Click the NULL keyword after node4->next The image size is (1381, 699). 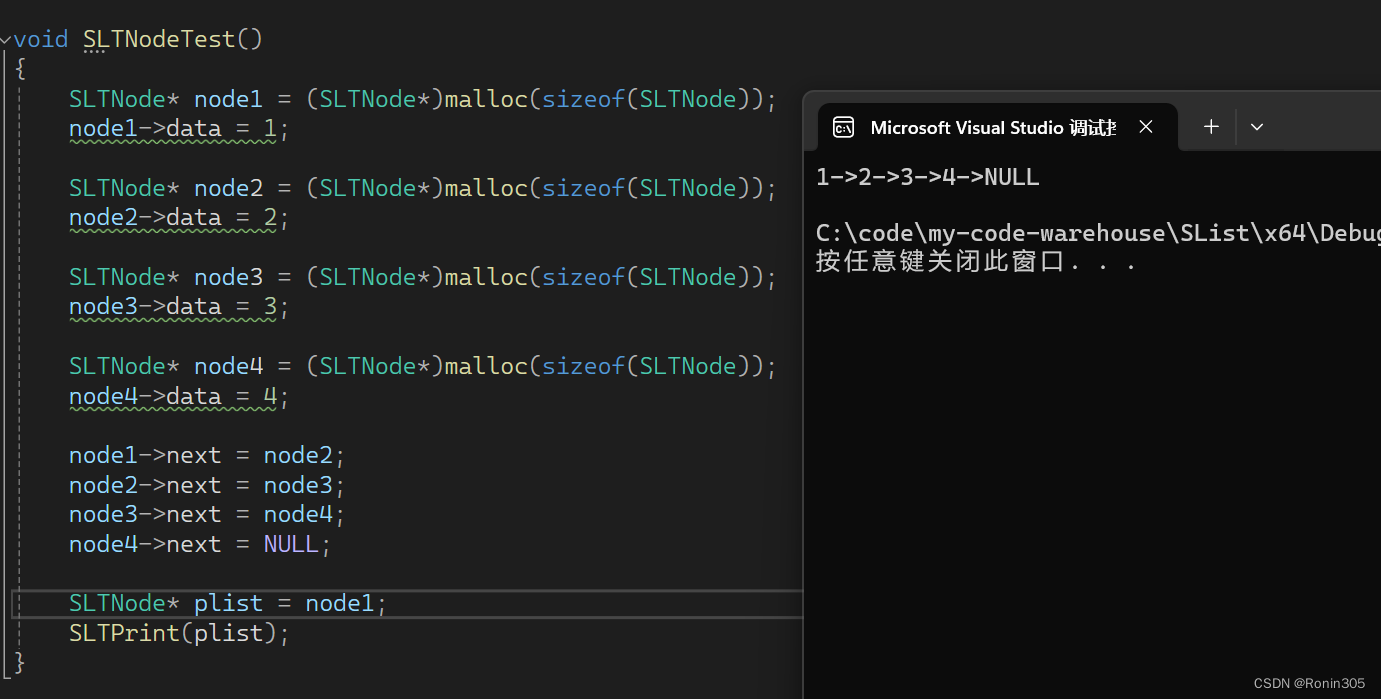[290, 544]
